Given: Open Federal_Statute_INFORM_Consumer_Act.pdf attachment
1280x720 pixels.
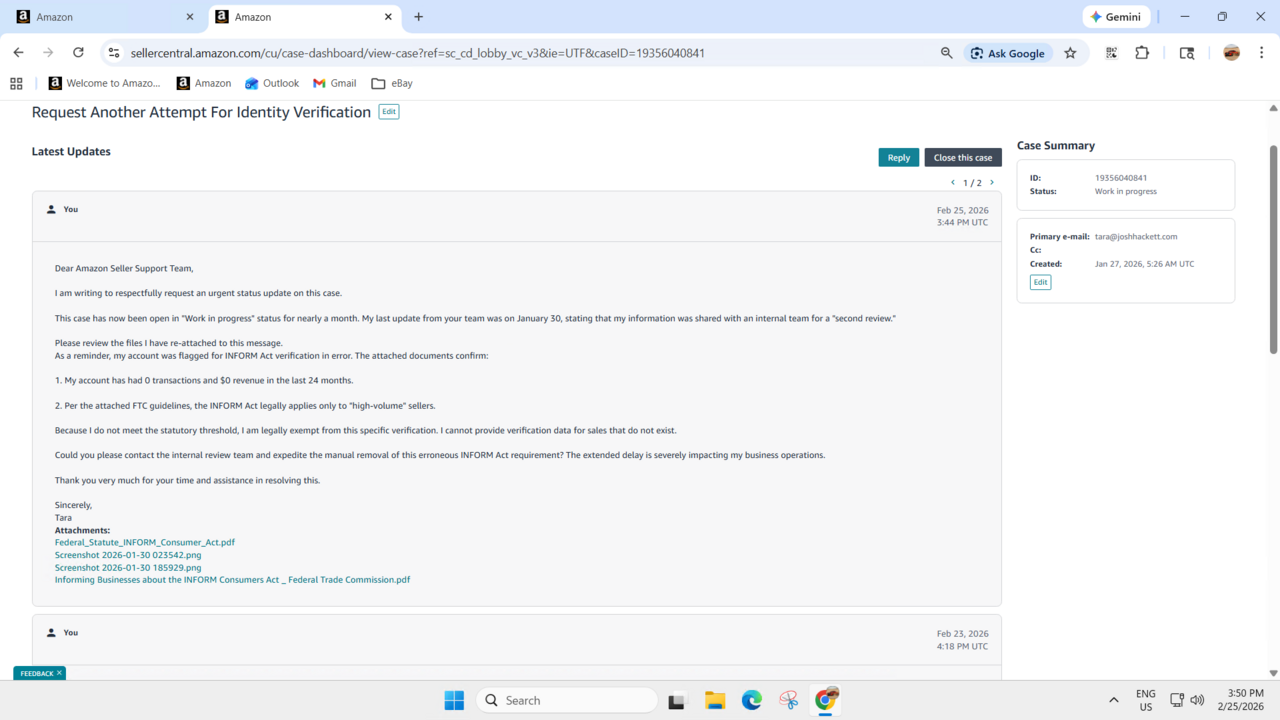Looking at the screenshot, I should click(x=145, y=542).
